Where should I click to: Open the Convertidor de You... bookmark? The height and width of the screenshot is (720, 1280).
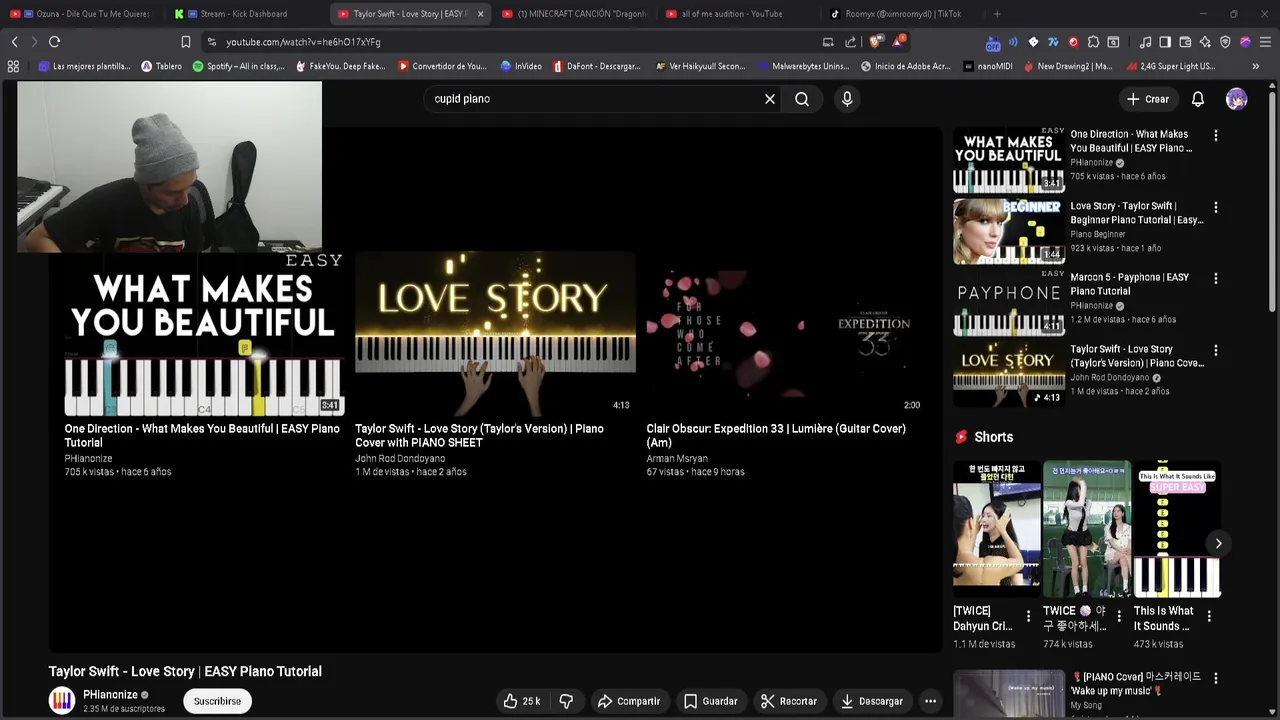coord(442,66)
